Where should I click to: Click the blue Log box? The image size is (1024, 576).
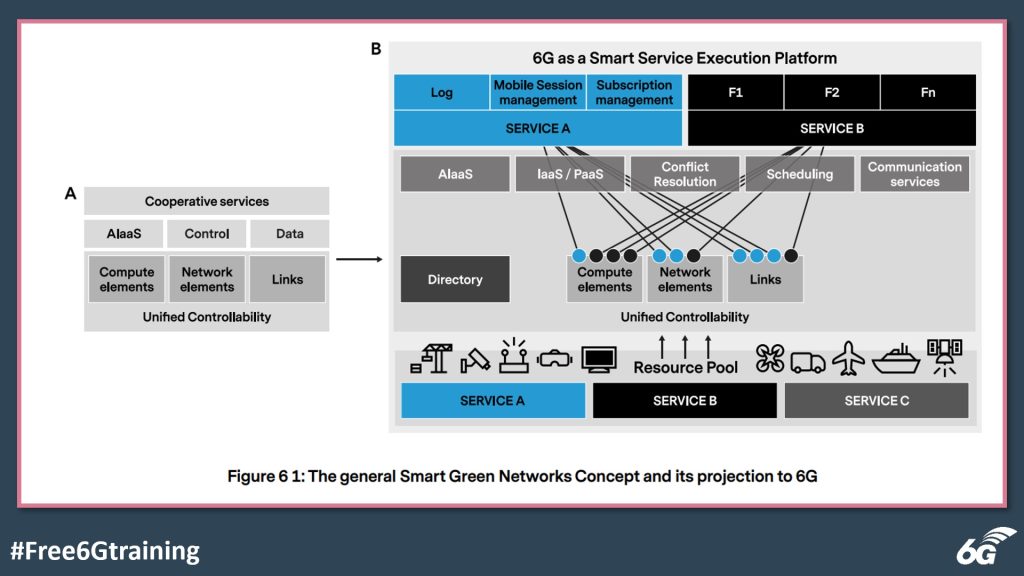(x=441, y=93)
